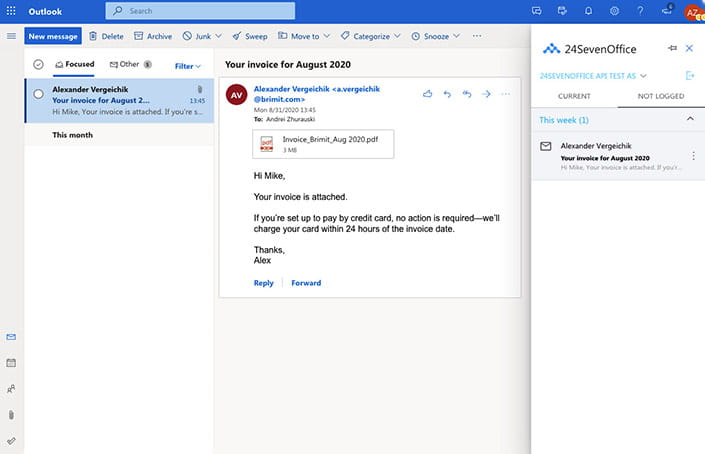
Task: Open the My Day icon in header
Action: pos(562,11)
